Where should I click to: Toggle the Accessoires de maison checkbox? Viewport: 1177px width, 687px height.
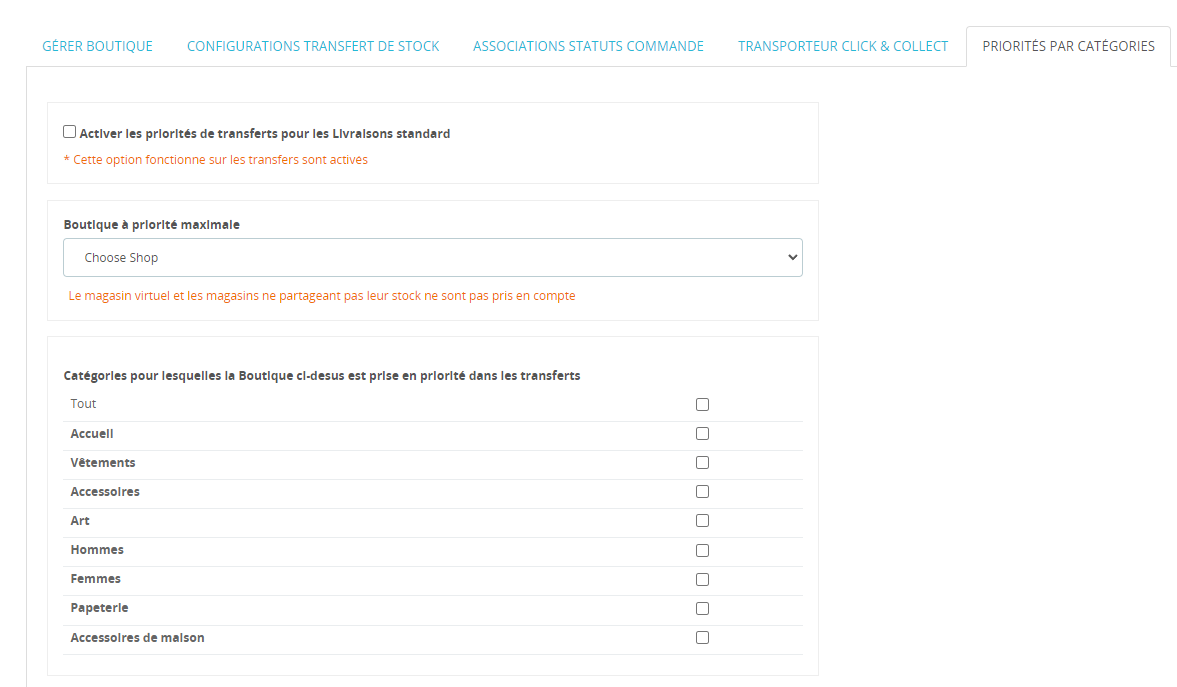(x=703, y=637)
